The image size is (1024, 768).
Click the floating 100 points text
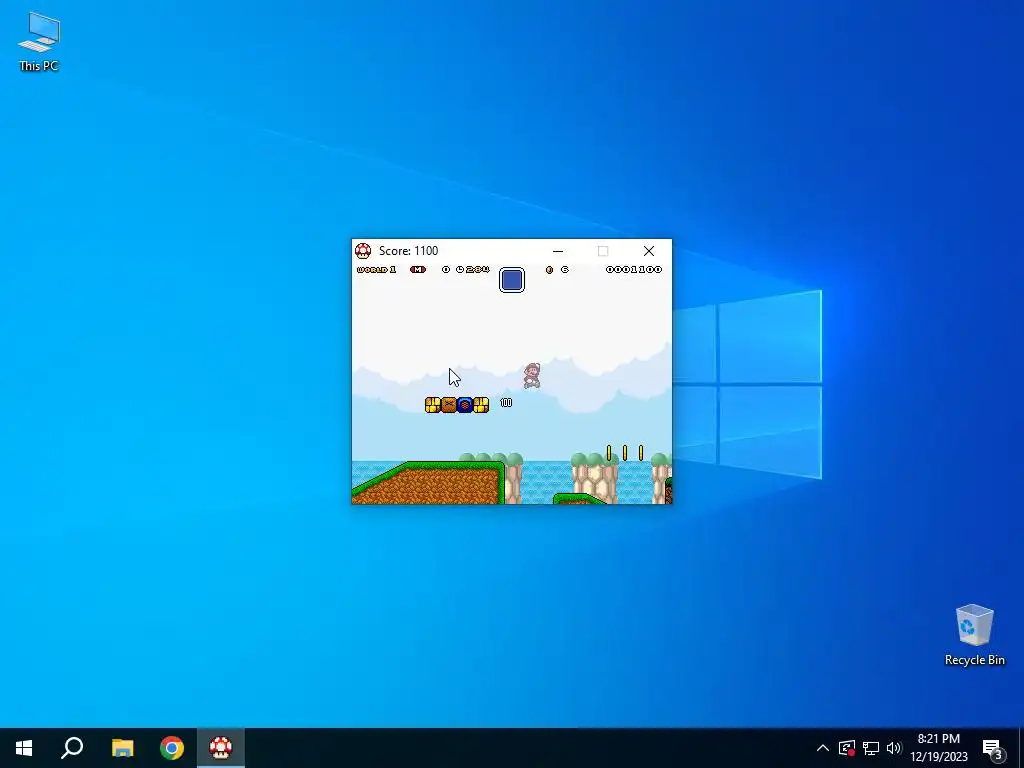pos(506,403)
